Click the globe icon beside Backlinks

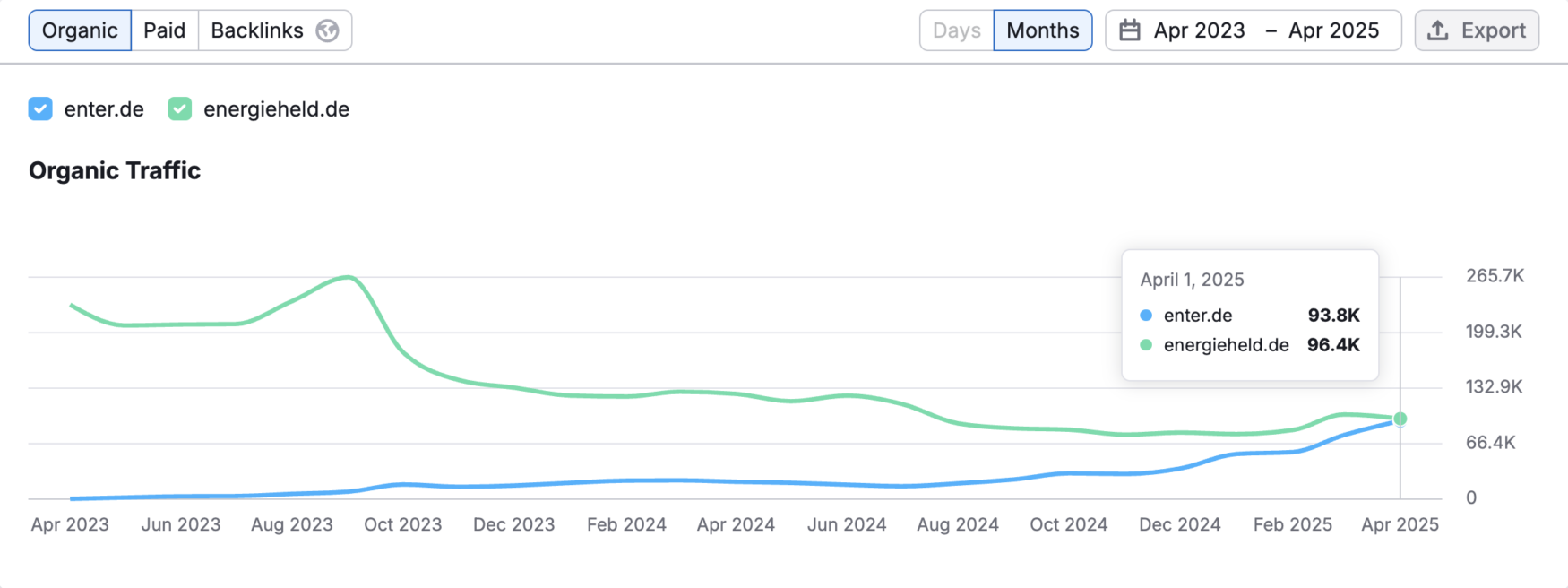click(328, 30)
